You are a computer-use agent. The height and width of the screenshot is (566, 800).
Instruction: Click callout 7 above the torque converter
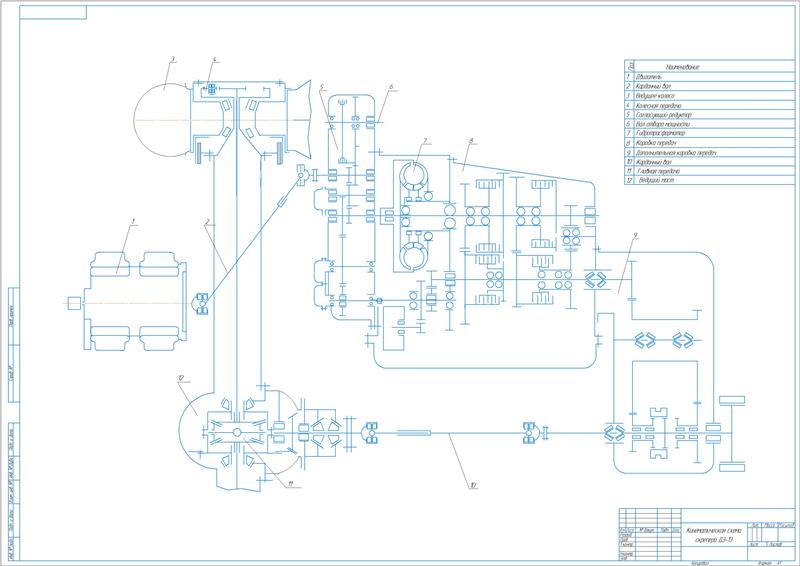[424, 140]
